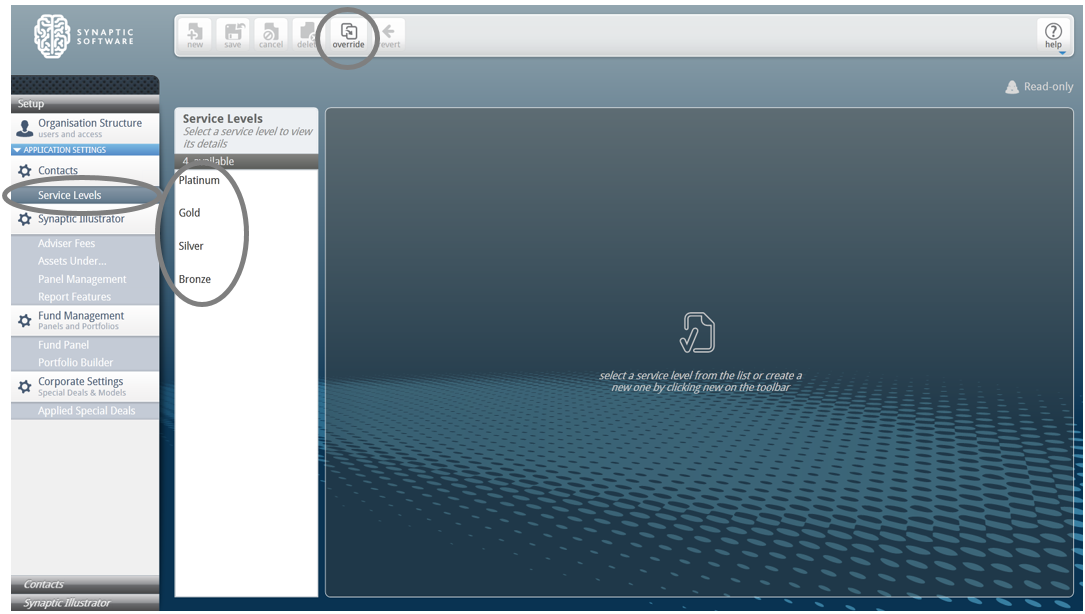
Task: Click the override toolbar button
Action: click(x=348, y=35)
